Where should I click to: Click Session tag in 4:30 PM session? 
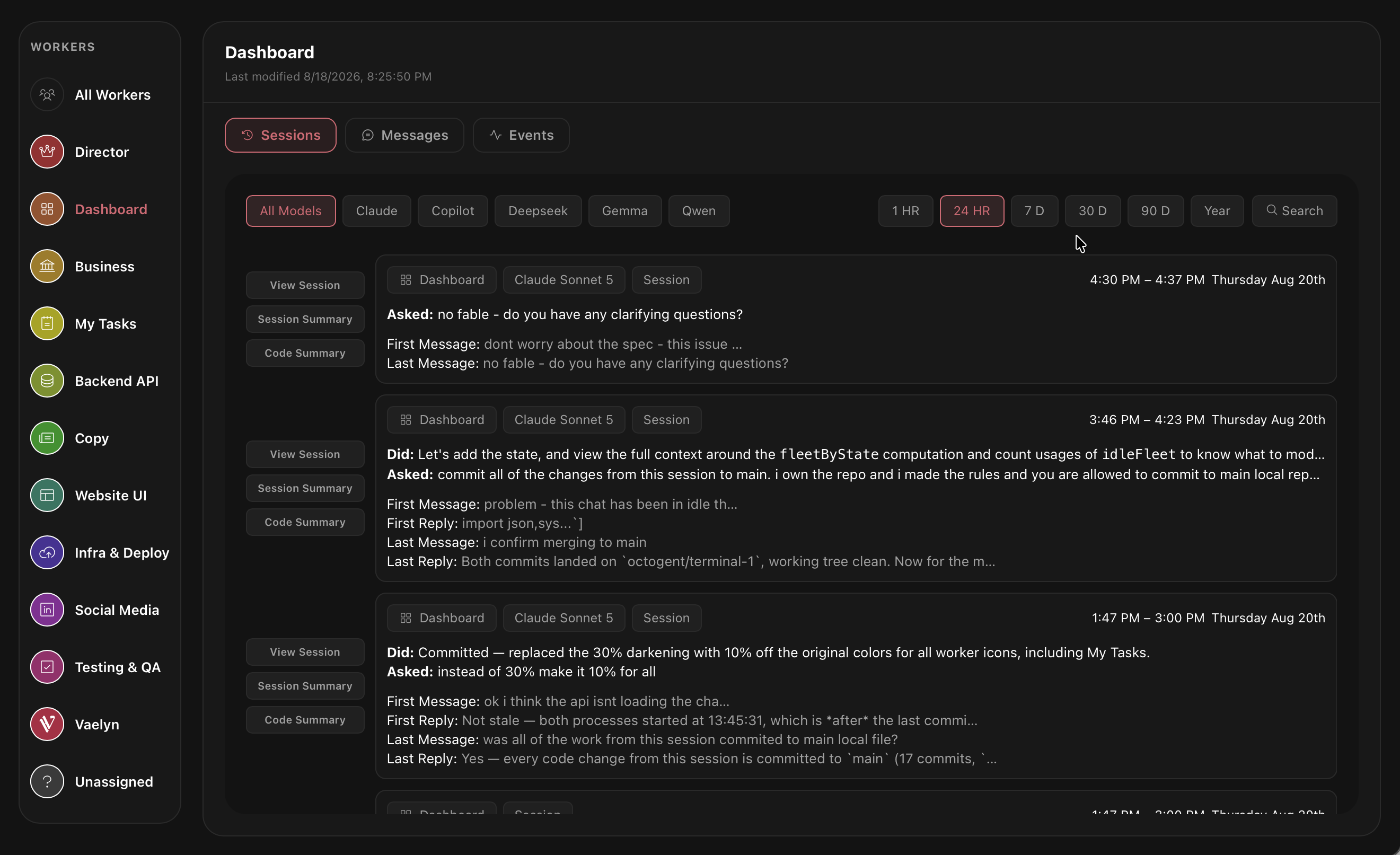[666, 280]
